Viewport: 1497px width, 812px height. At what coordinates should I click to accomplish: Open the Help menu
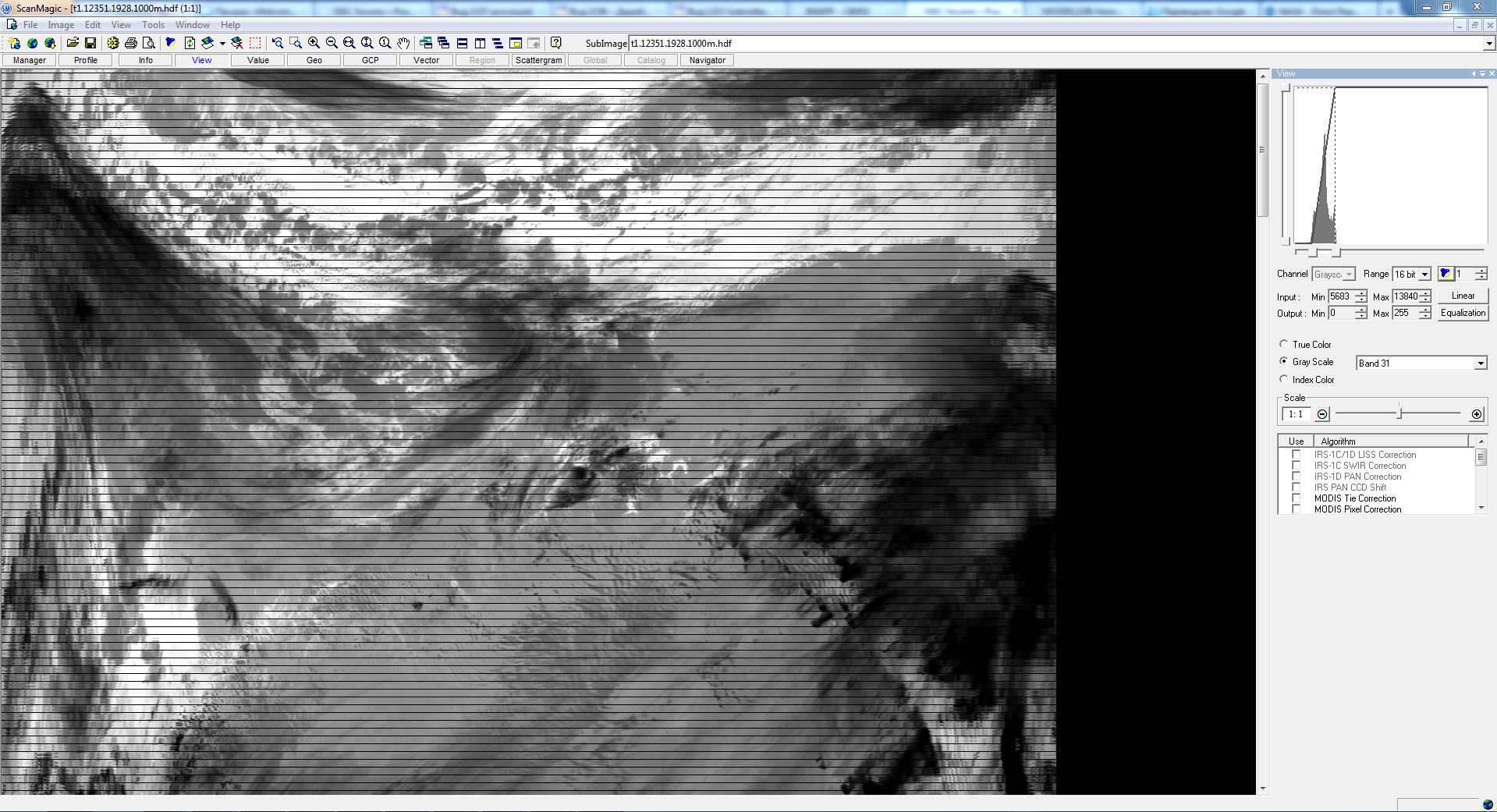(x=230, y=25)
